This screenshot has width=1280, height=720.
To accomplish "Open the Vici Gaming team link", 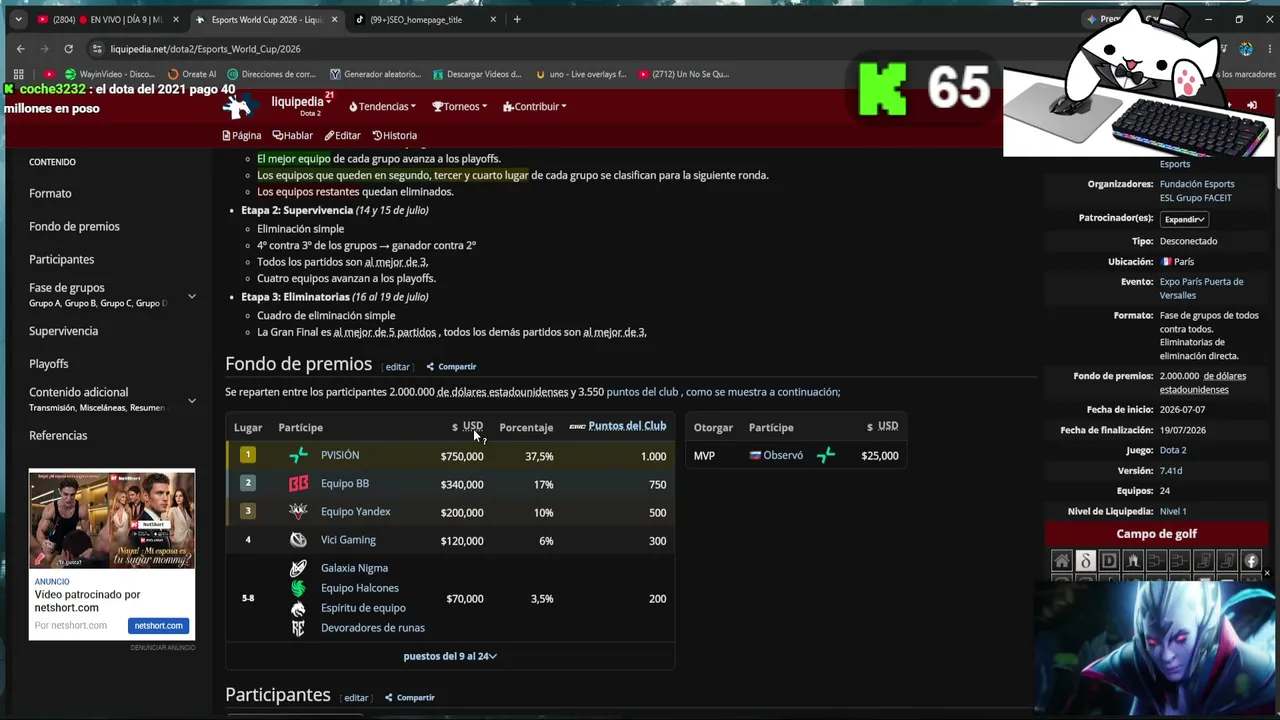I will click(x=348, y=540).
